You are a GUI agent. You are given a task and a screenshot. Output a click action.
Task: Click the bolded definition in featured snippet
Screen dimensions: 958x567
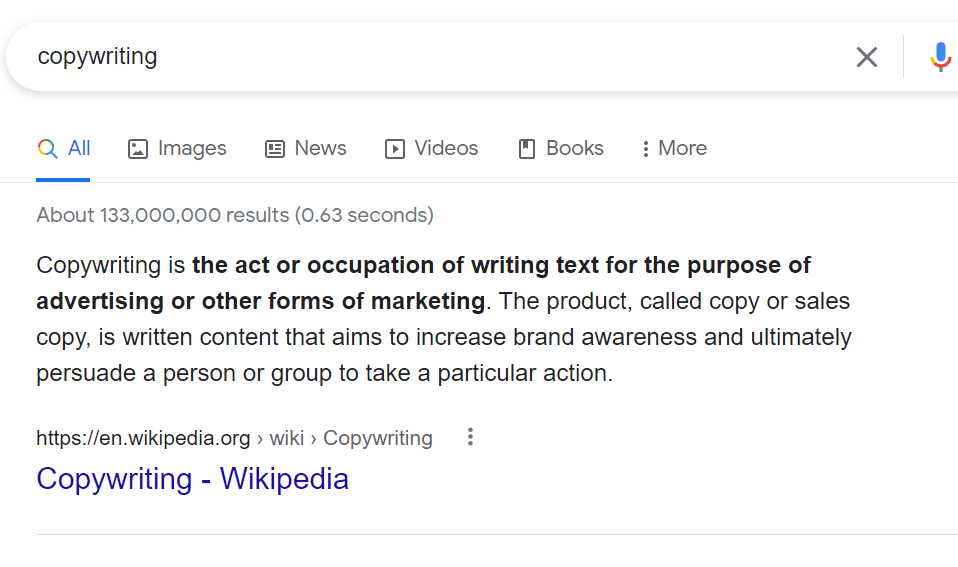[x=423, y=283]
